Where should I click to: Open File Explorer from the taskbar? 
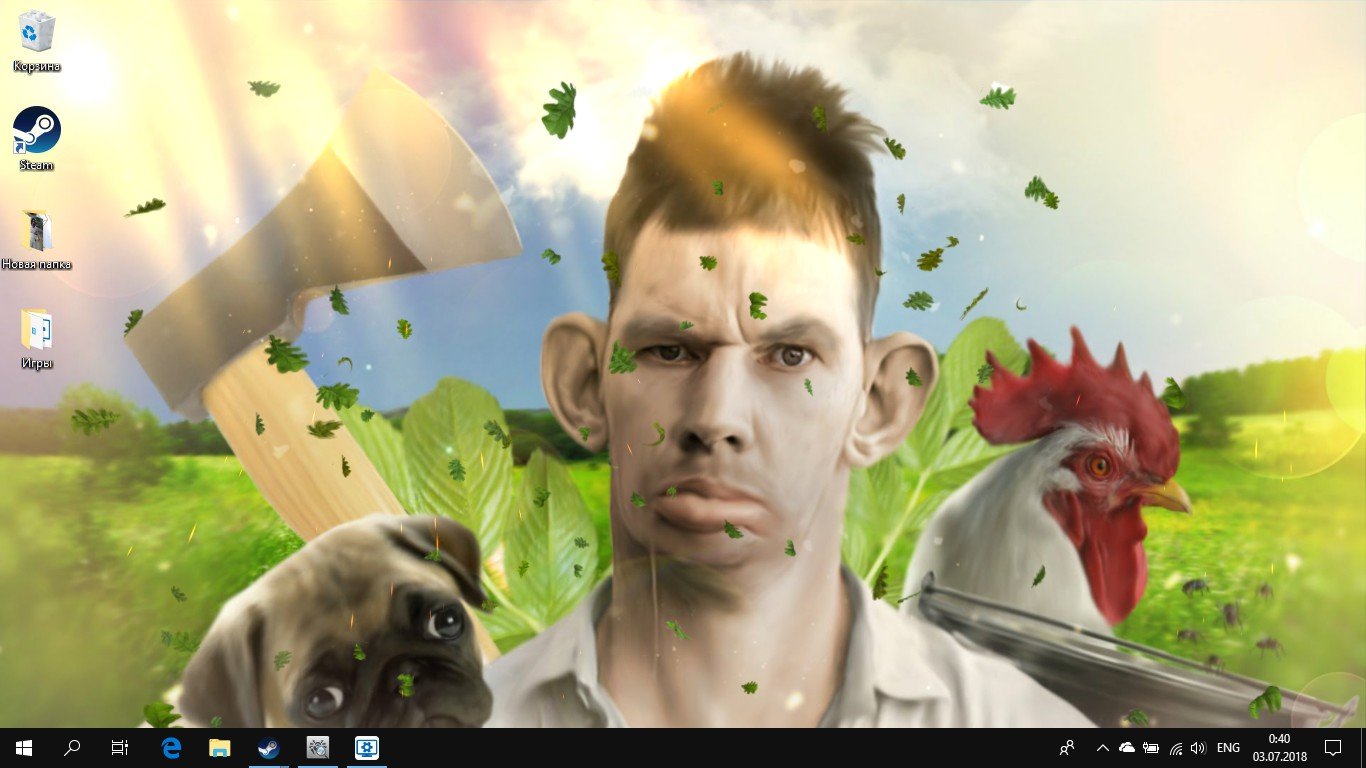coord(219,748)
